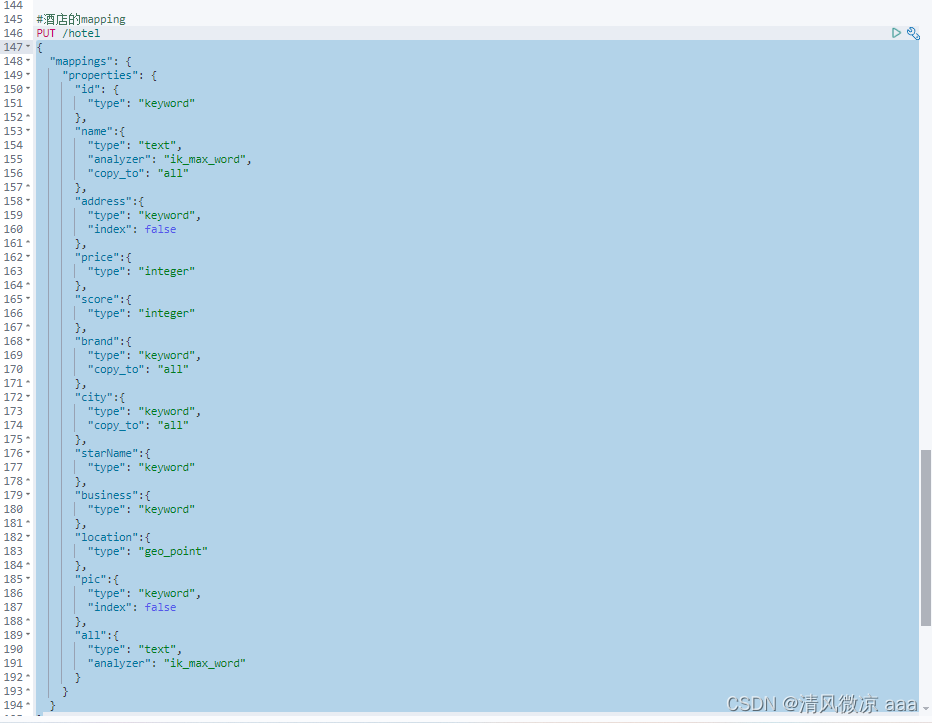Viewport: 932px width, 723px height.
Task: Click the fold end marker at line 152
Action: pyautogui.click(x=28, y=117)
